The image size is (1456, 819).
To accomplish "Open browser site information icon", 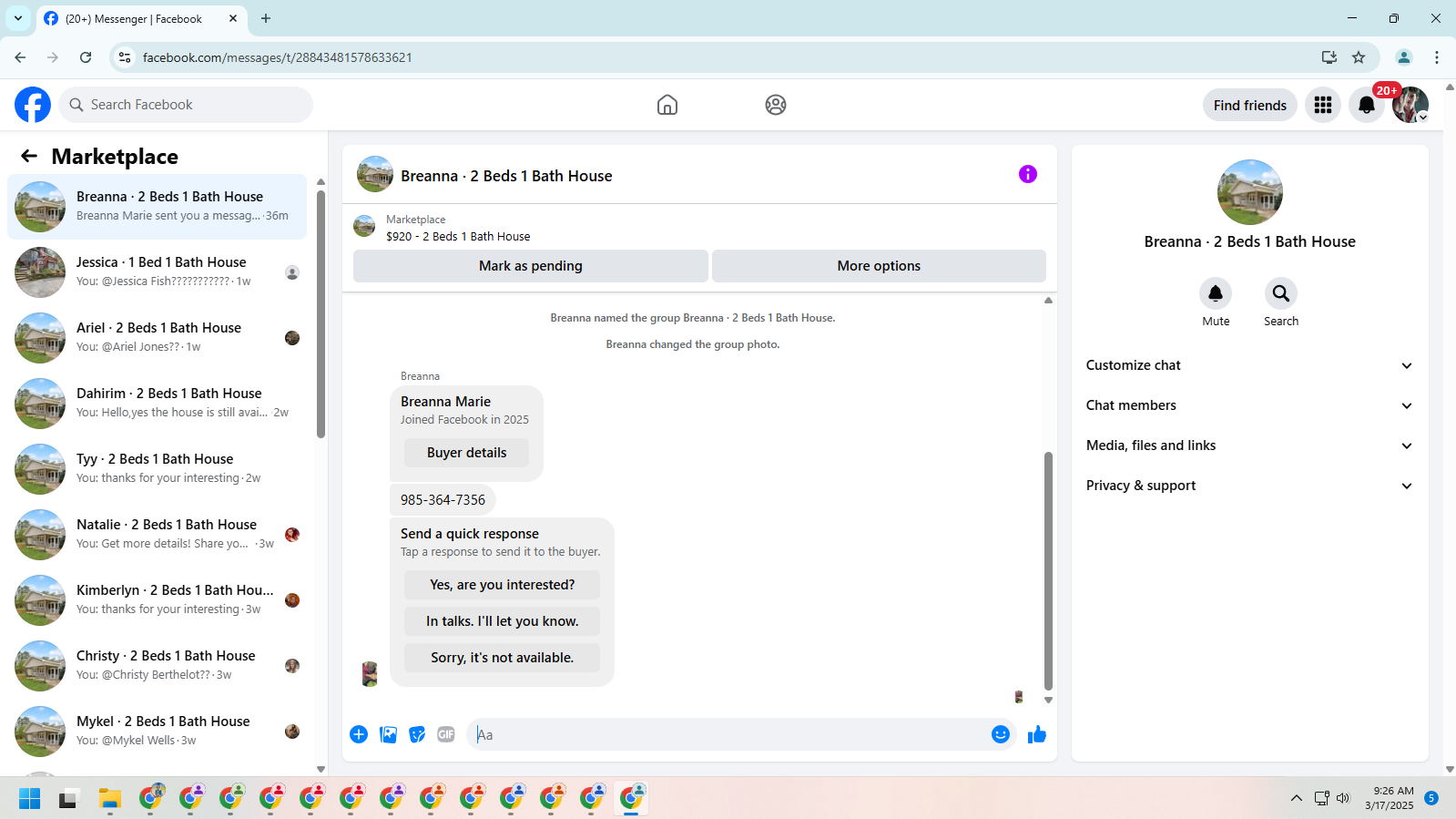I will (x=125, y=57).
